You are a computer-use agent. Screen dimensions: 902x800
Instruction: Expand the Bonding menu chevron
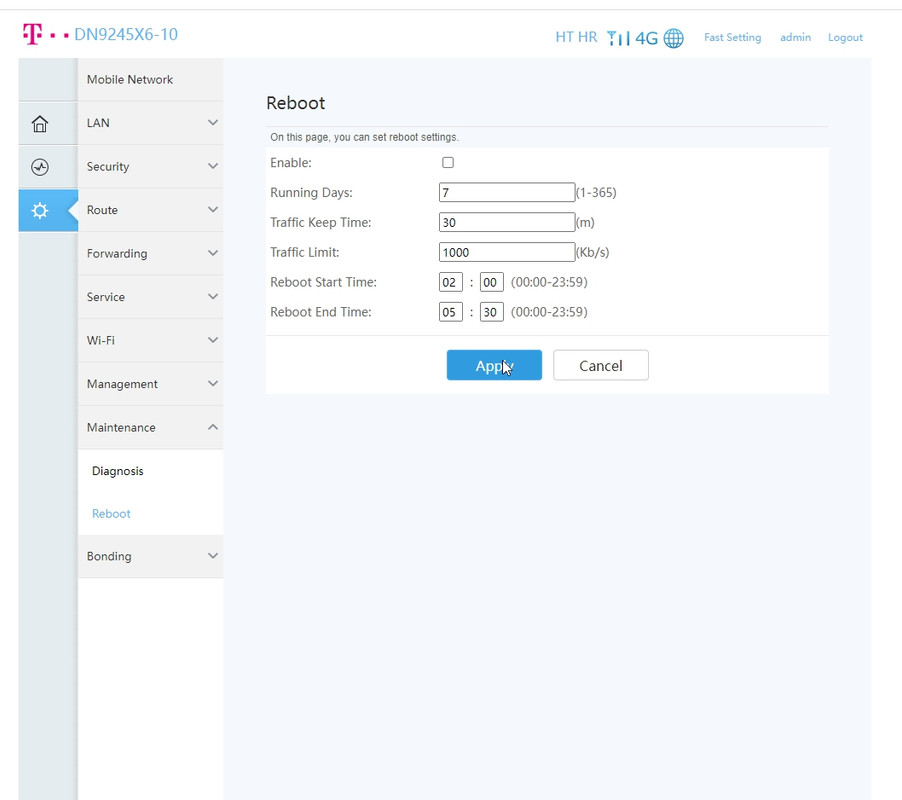point(213,556)
